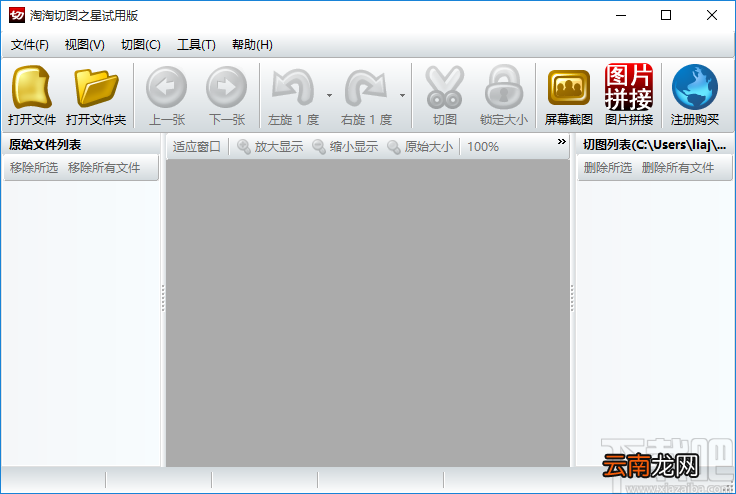Launch Screen Capture (屏幕截图) tool
Screen dimensions: 736x494
pos(568,95)
